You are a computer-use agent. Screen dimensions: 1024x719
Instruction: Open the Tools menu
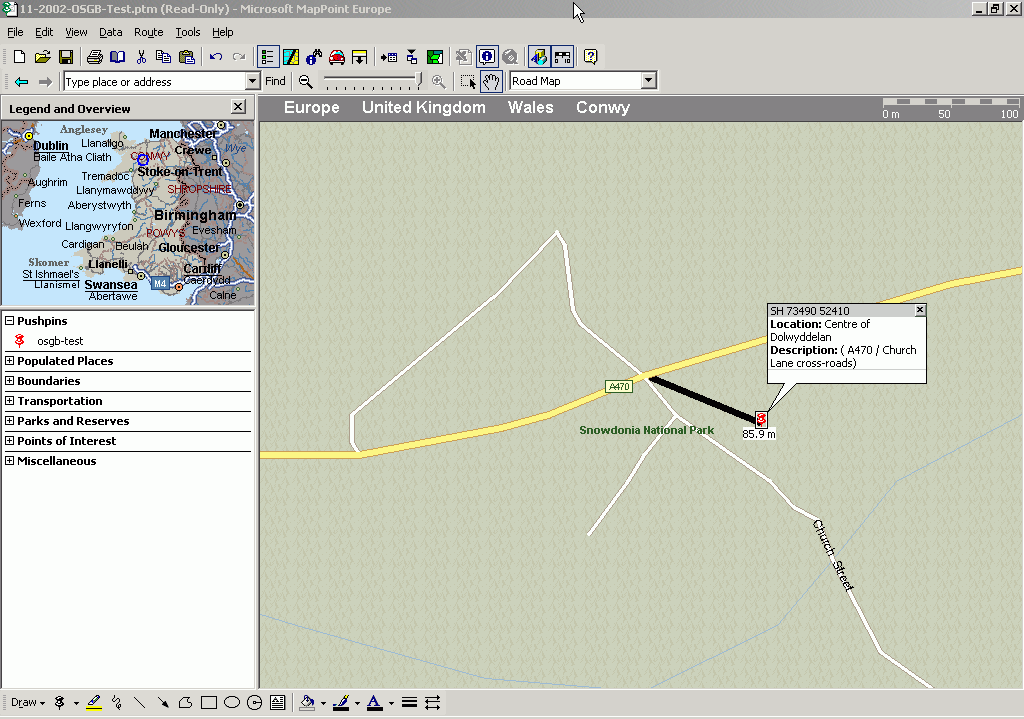point(188,32)
